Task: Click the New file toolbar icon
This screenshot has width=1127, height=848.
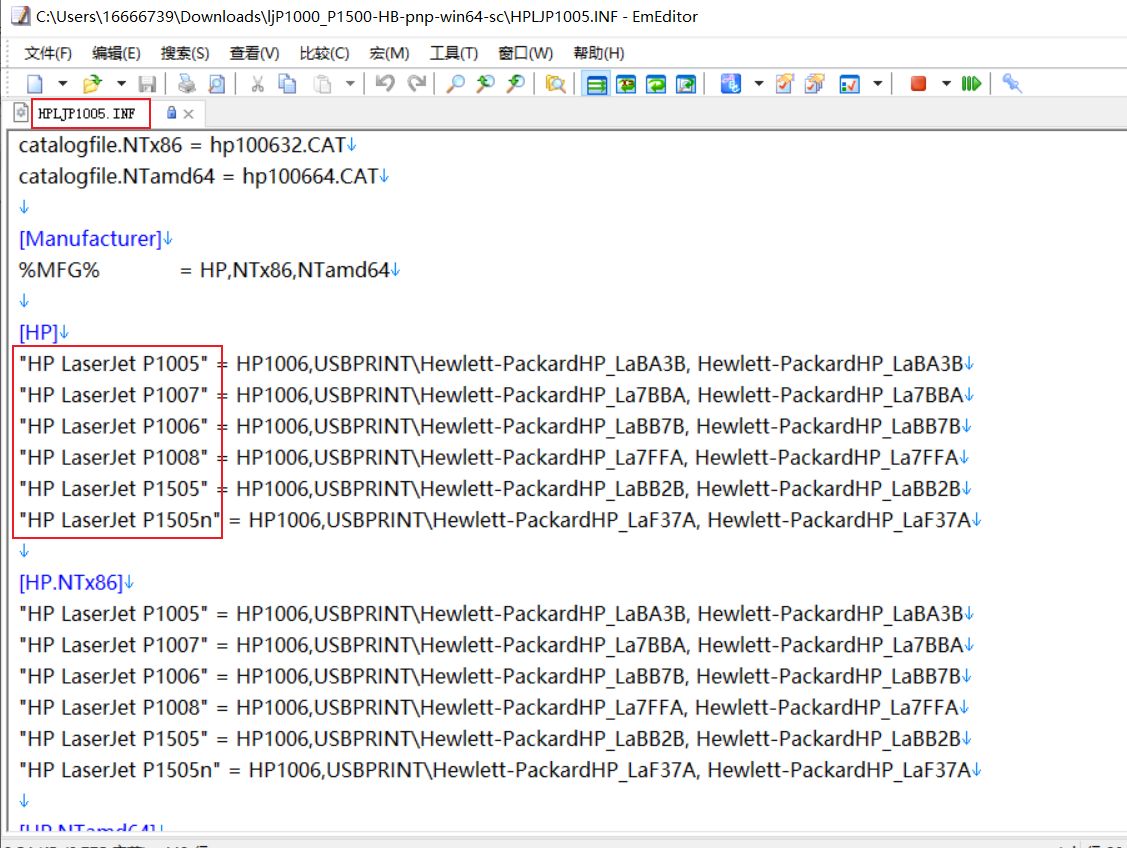Action: click(35, 84)
